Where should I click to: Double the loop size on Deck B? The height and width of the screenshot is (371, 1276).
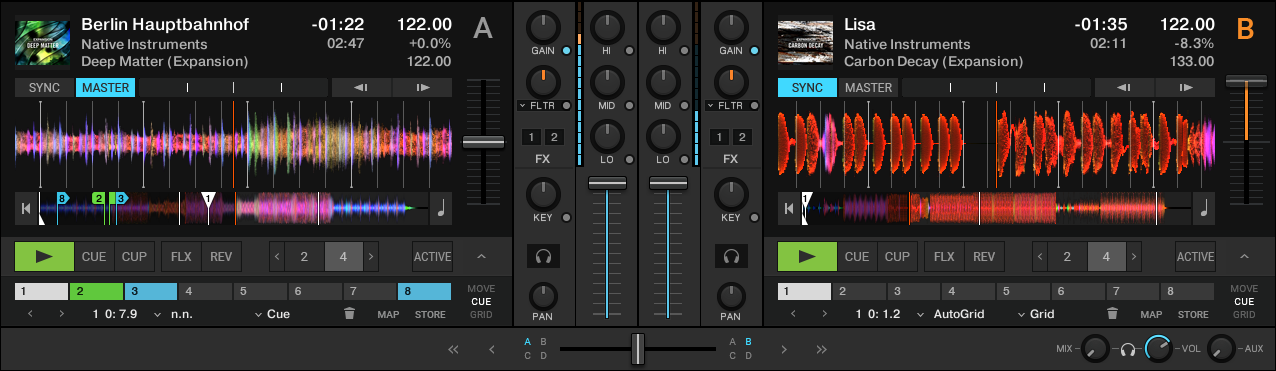[x=1135, y=257]
